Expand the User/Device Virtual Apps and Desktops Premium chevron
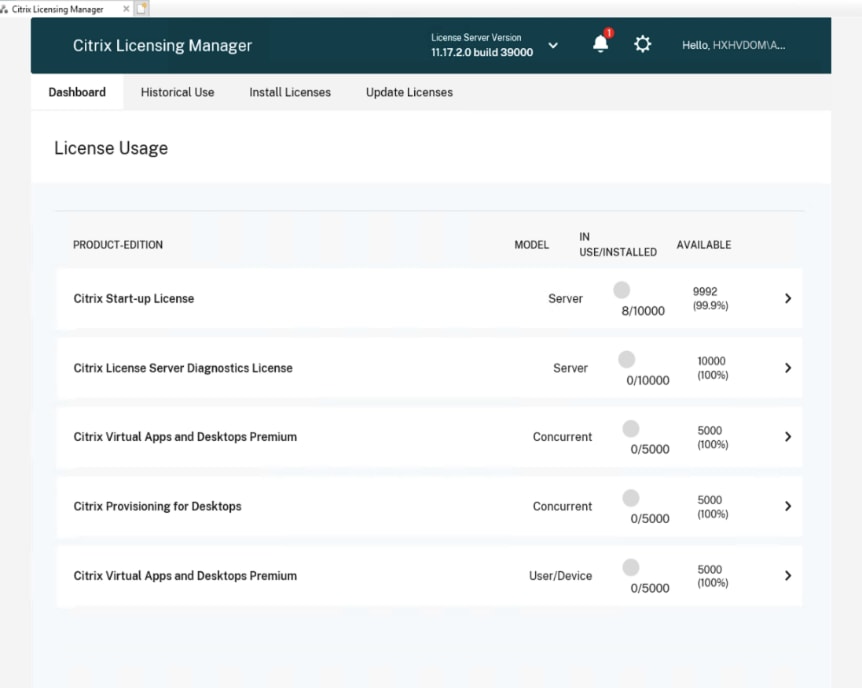Viewport: 862px width, 688px height. (x=788, y=576)
